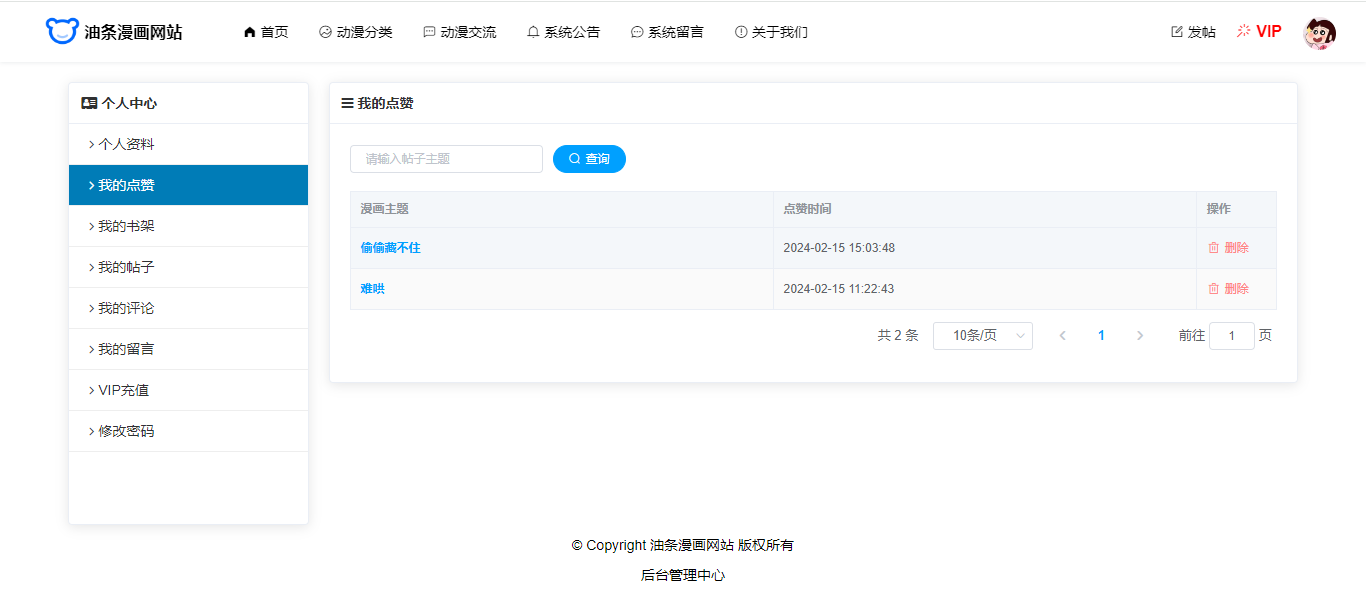Viewport: 1366px width, 609px height.
Task: Open the 首页 home menu item
Action: tap(266, 32)
